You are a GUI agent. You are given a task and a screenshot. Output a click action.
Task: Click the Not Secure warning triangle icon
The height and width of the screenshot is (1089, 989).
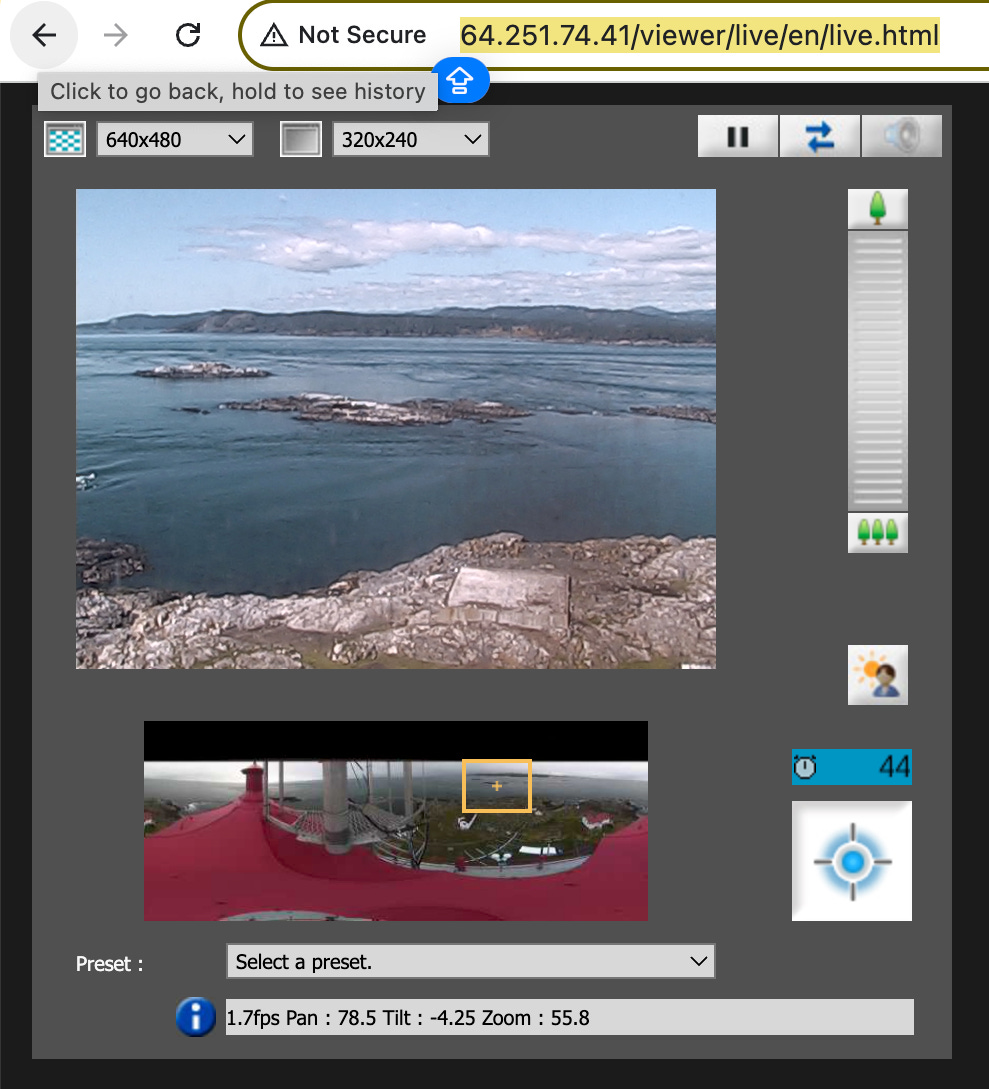[x=274, y=35]
